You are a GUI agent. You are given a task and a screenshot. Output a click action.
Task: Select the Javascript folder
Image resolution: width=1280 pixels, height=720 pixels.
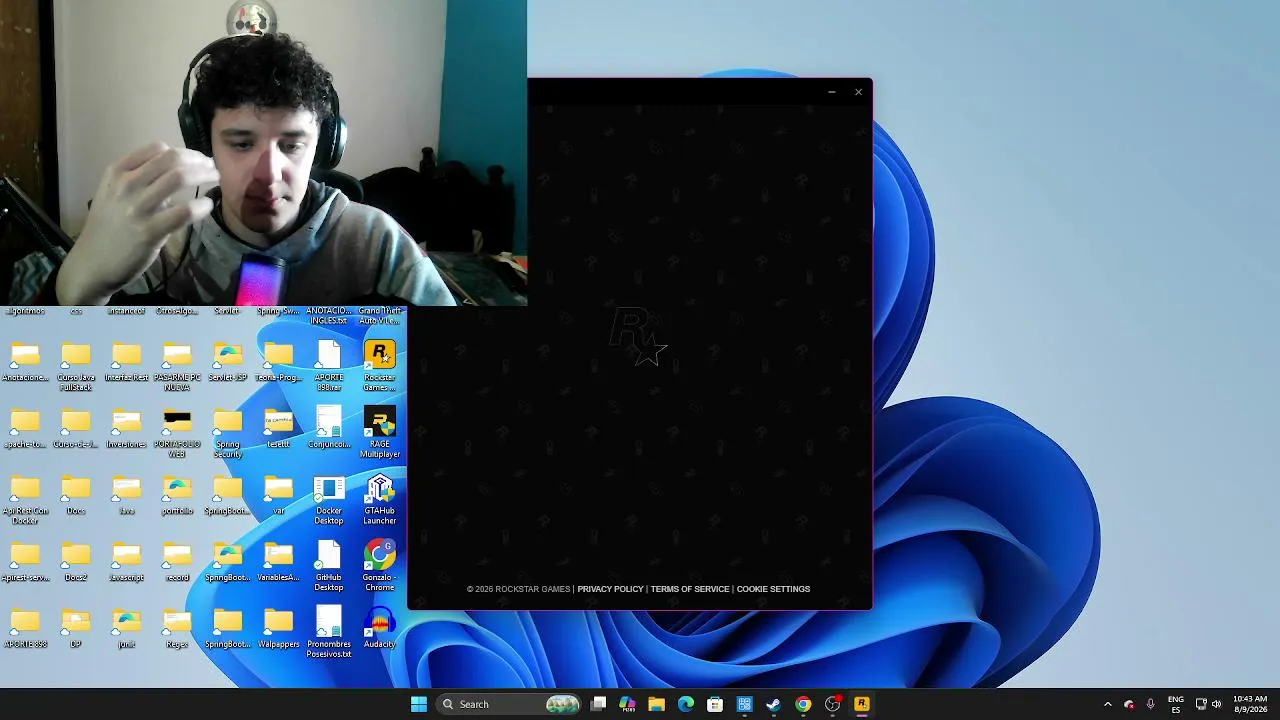[x=127, y=561]
